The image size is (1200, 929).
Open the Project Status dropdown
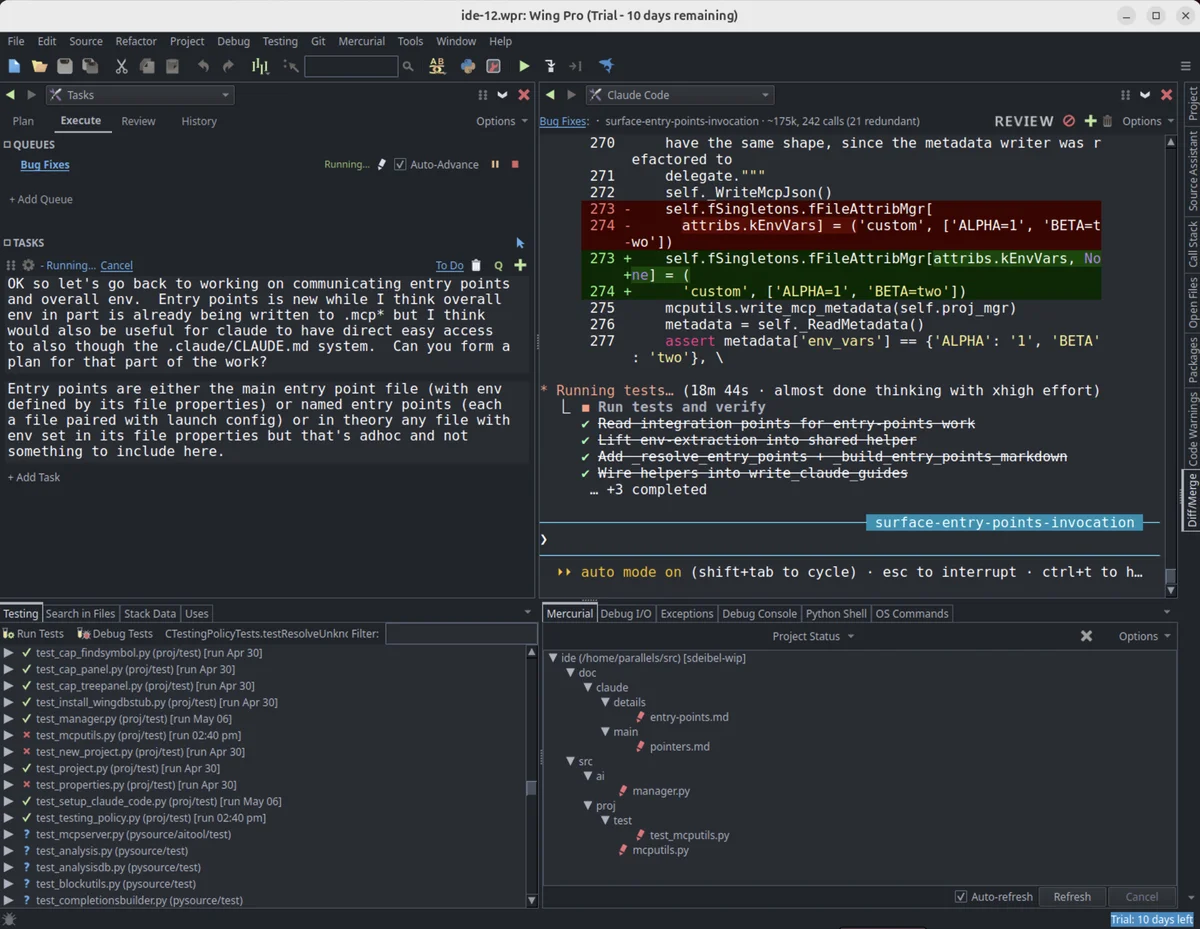point(813,636)
